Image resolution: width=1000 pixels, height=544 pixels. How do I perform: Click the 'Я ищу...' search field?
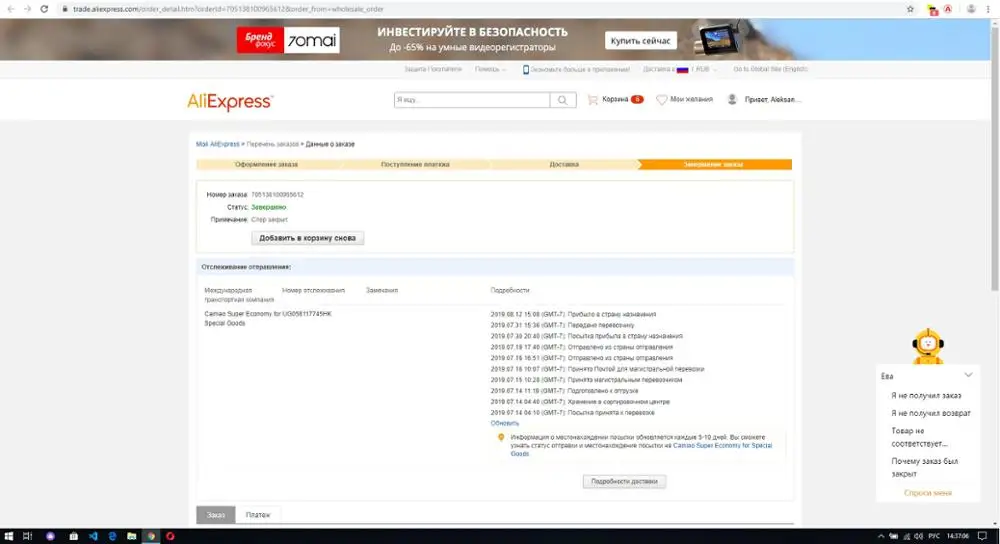tap(472, 100)
